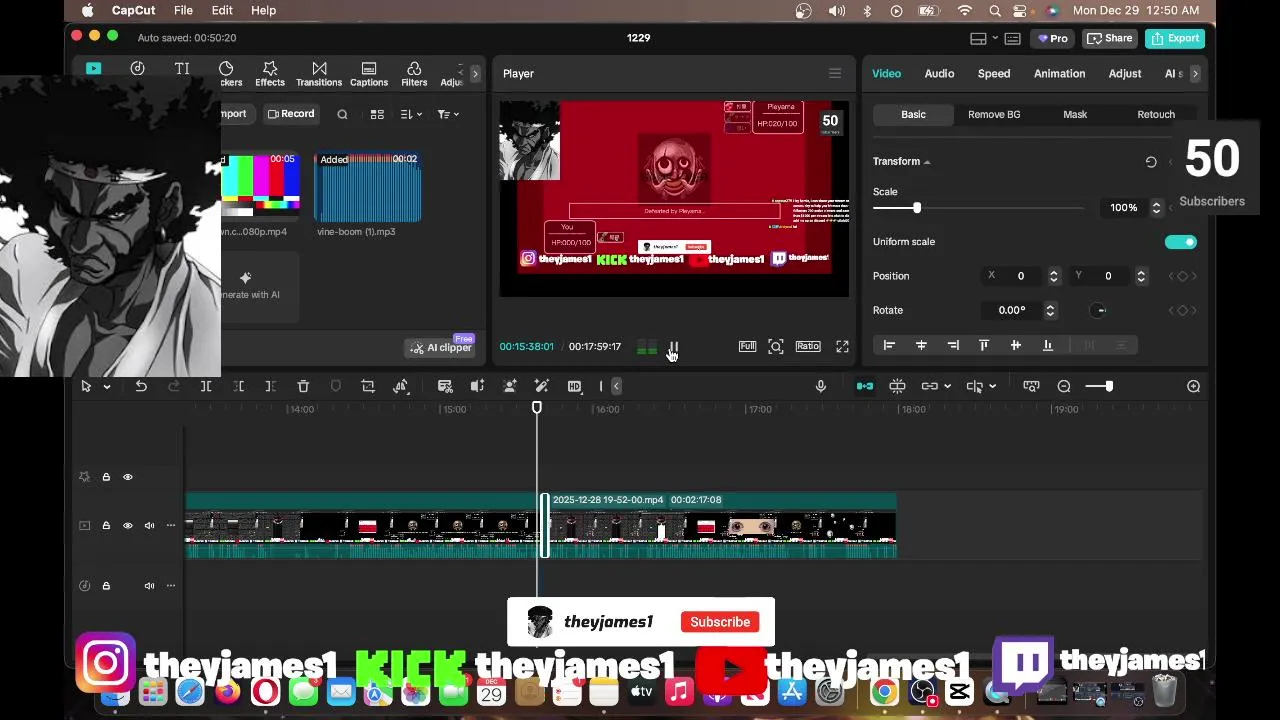The width and height of the screenshot is (1280, 720).
Task: Split the clip at the playhead
Action: coord(206,386)
